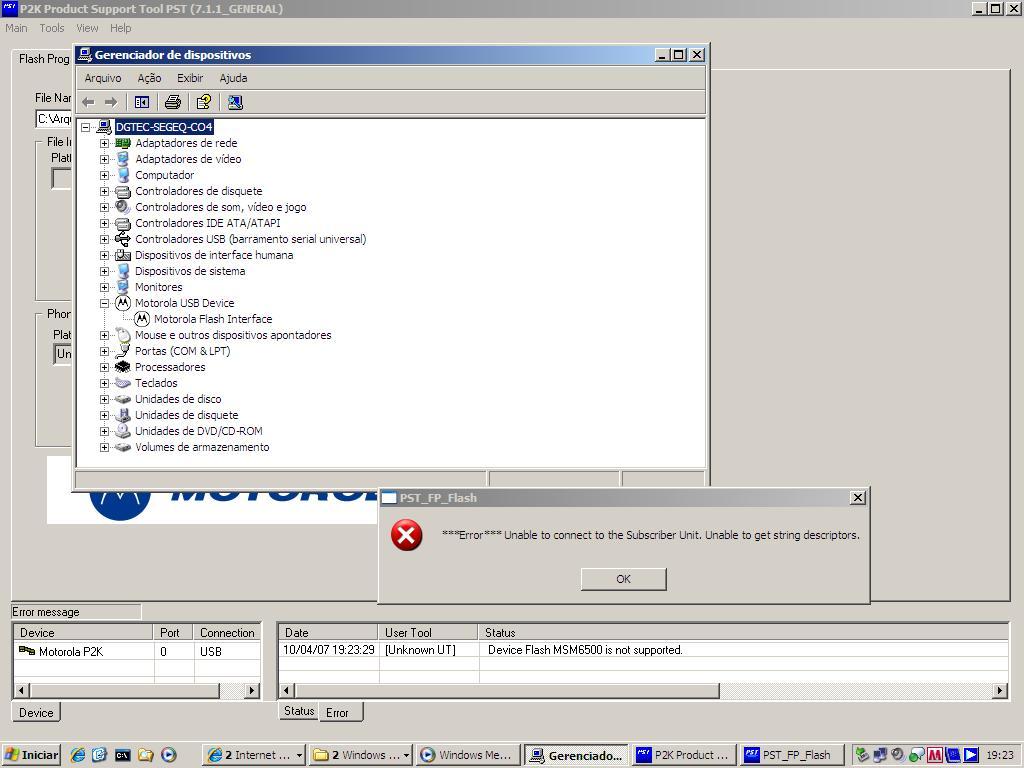Open the Properties help icon in toolbar

[x=204, y=103]
